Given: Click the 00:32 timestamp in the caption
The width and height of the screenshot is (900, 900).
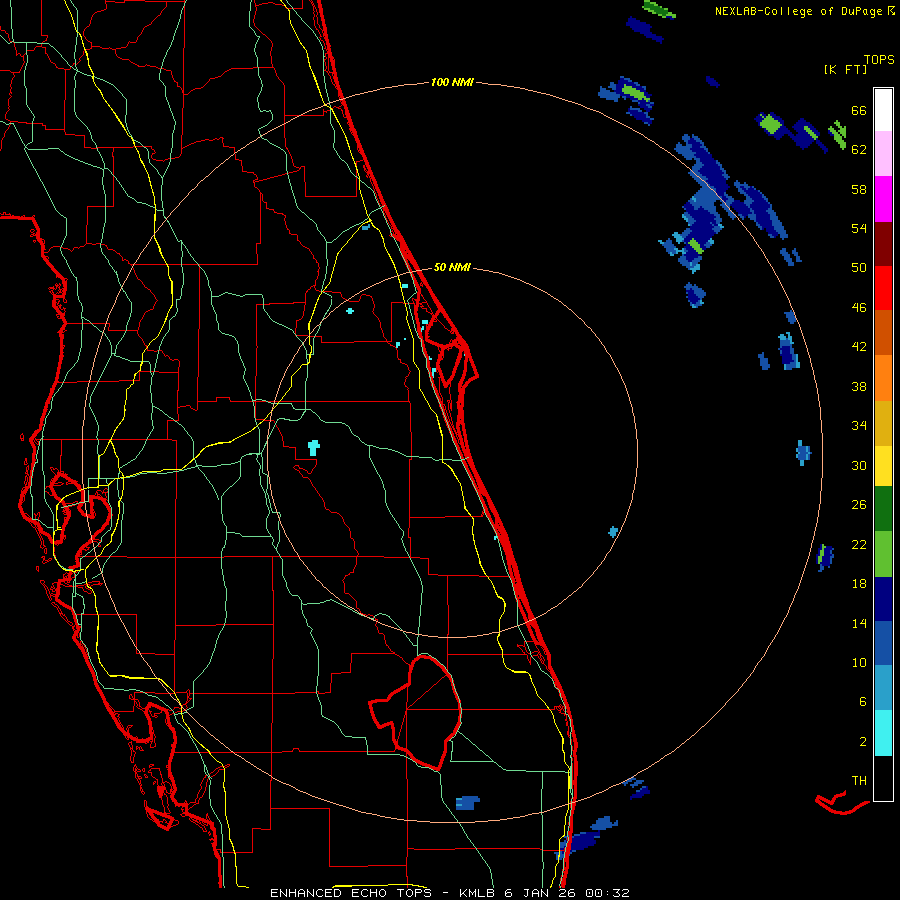Looking at the screenshot, I should coord(607,893).
